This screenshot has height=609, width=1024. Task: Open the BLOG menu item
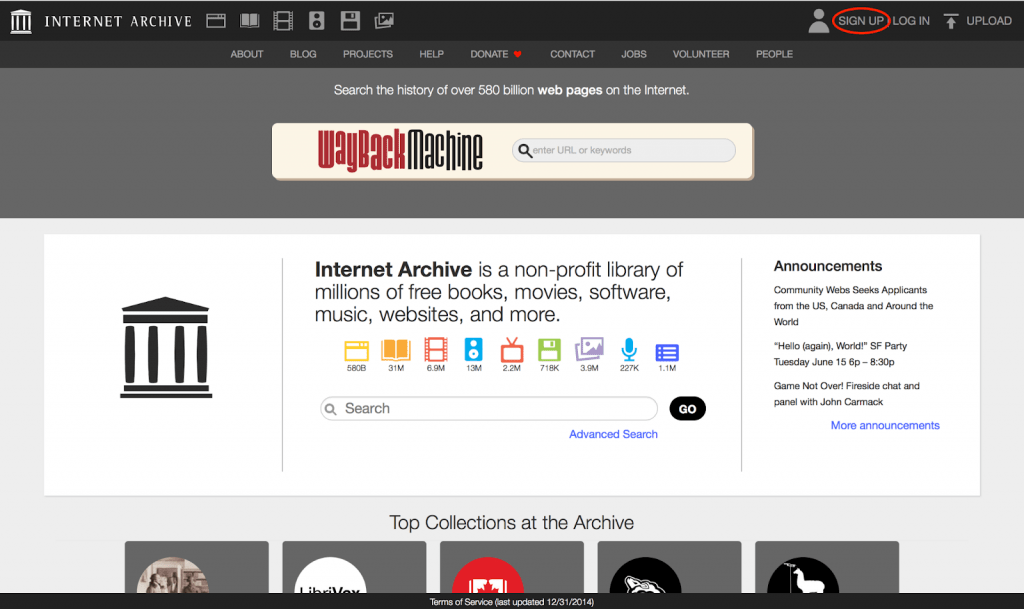pos(303,54)
